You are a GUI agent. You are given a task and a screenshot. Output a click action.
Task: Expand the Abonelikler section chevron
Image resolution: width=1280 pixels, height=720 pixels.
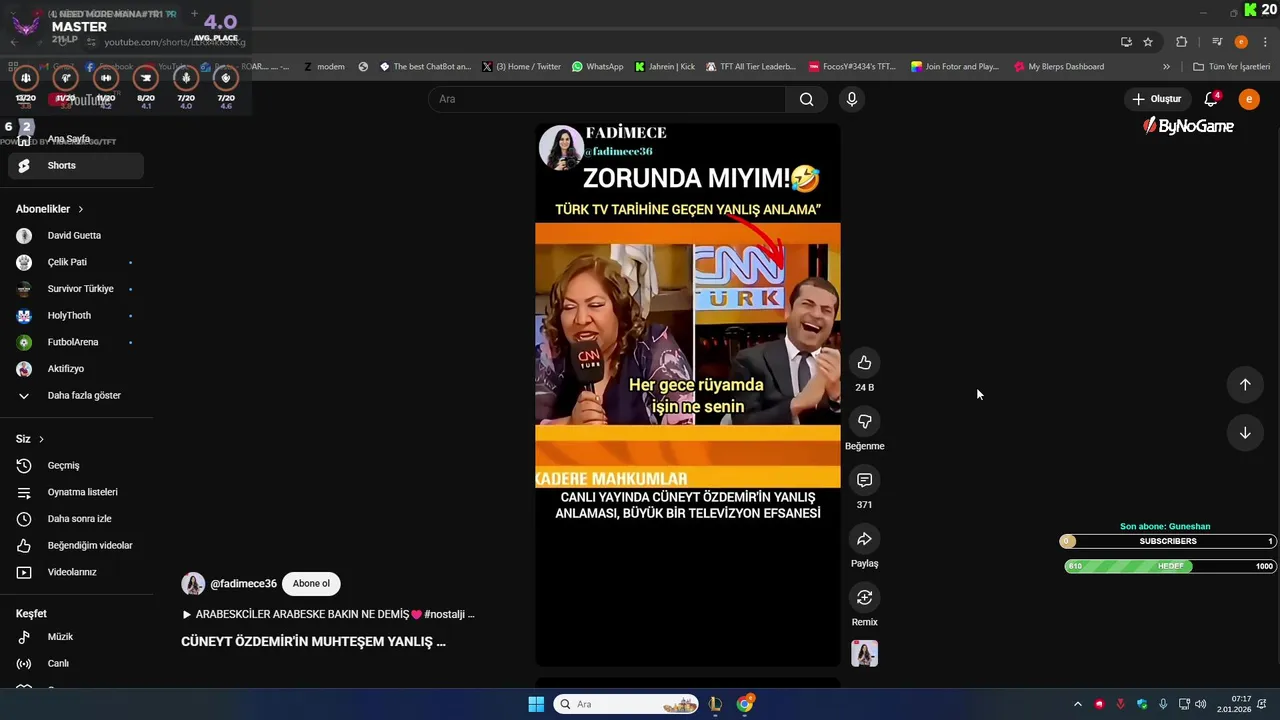pos(81,209)
